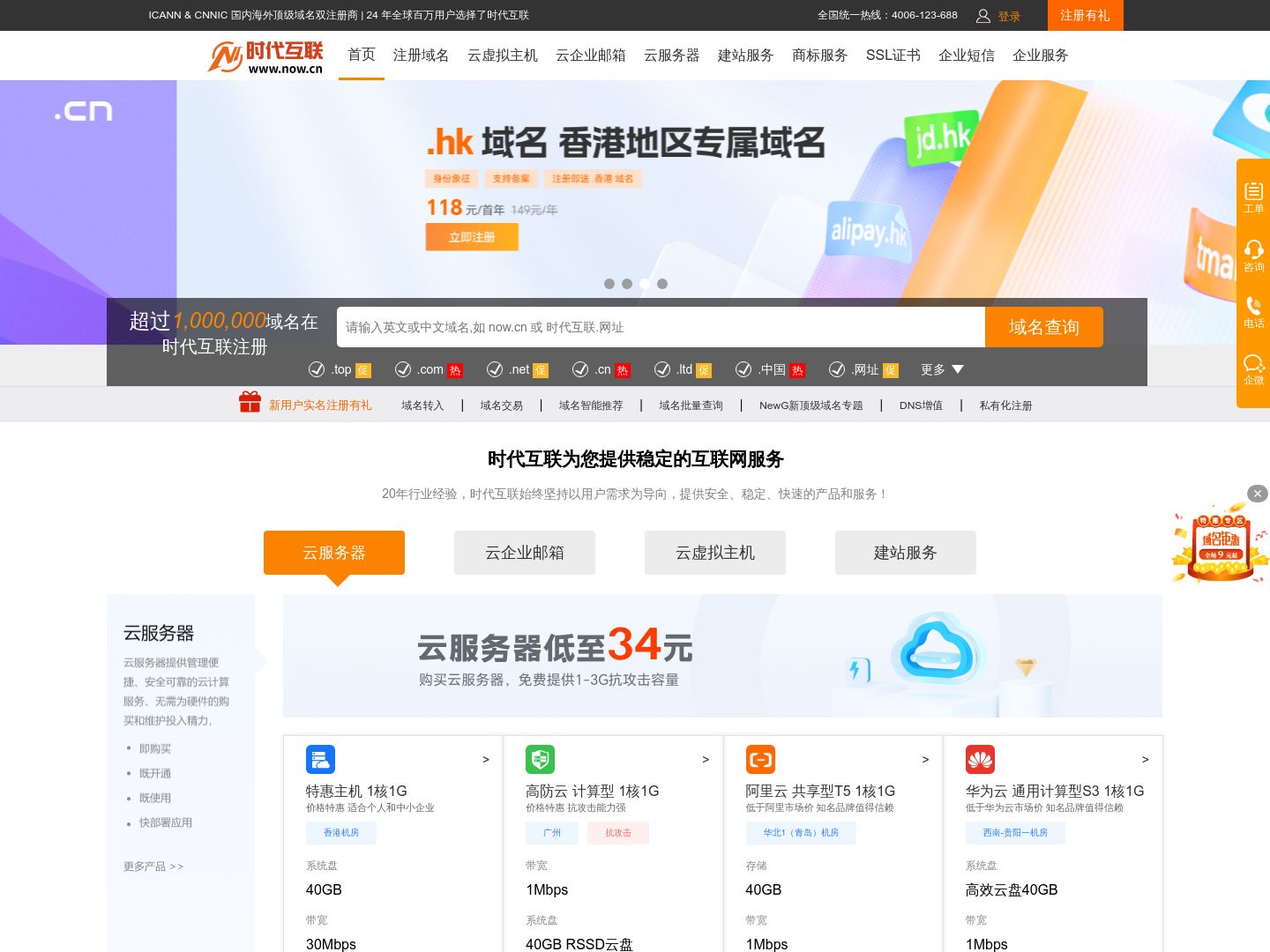Expand the 阿里云 共享型T5 card arrow
Viewport: 1270px width, 952px height.
click(x=925, y=759)
